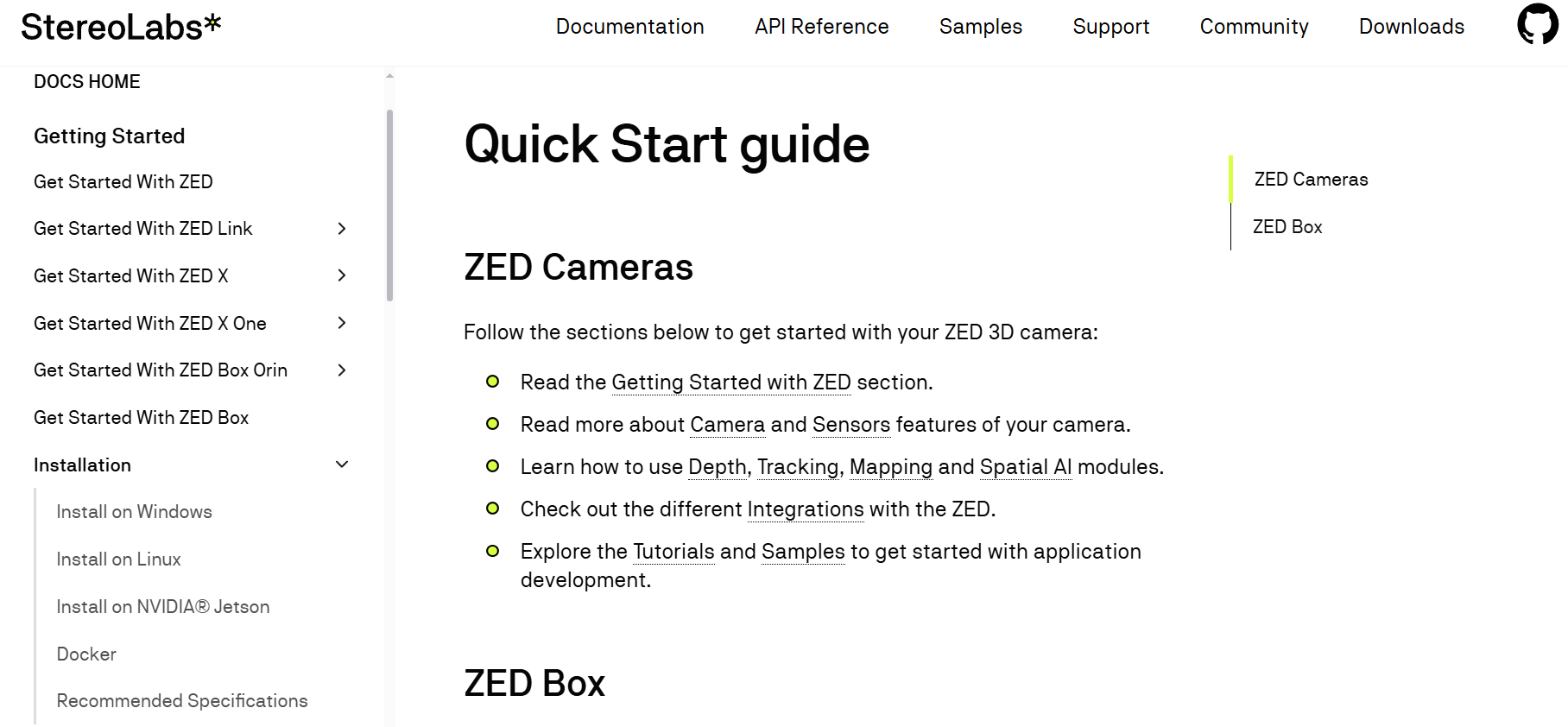Open the Community page
The height and width of the screenshot is (727, 1568).
1254,27
